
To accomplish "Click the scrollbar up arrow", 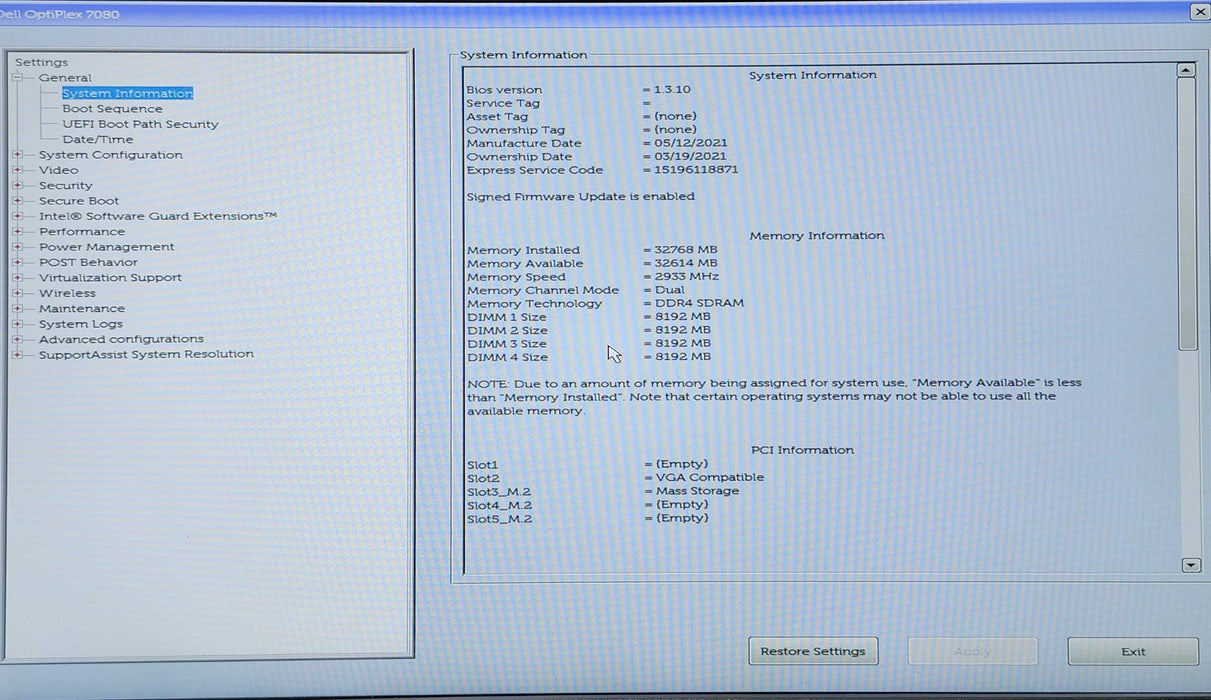I will click(x=1187, y=70).
